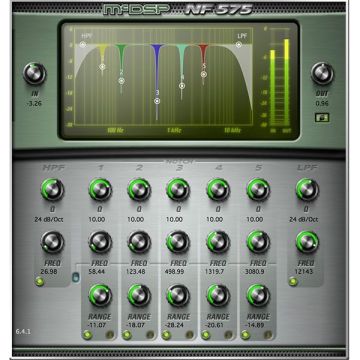Select the blue notch 3 node in graph
The height and width of the screenshot is (360, 360).
(x=157, y=101)
